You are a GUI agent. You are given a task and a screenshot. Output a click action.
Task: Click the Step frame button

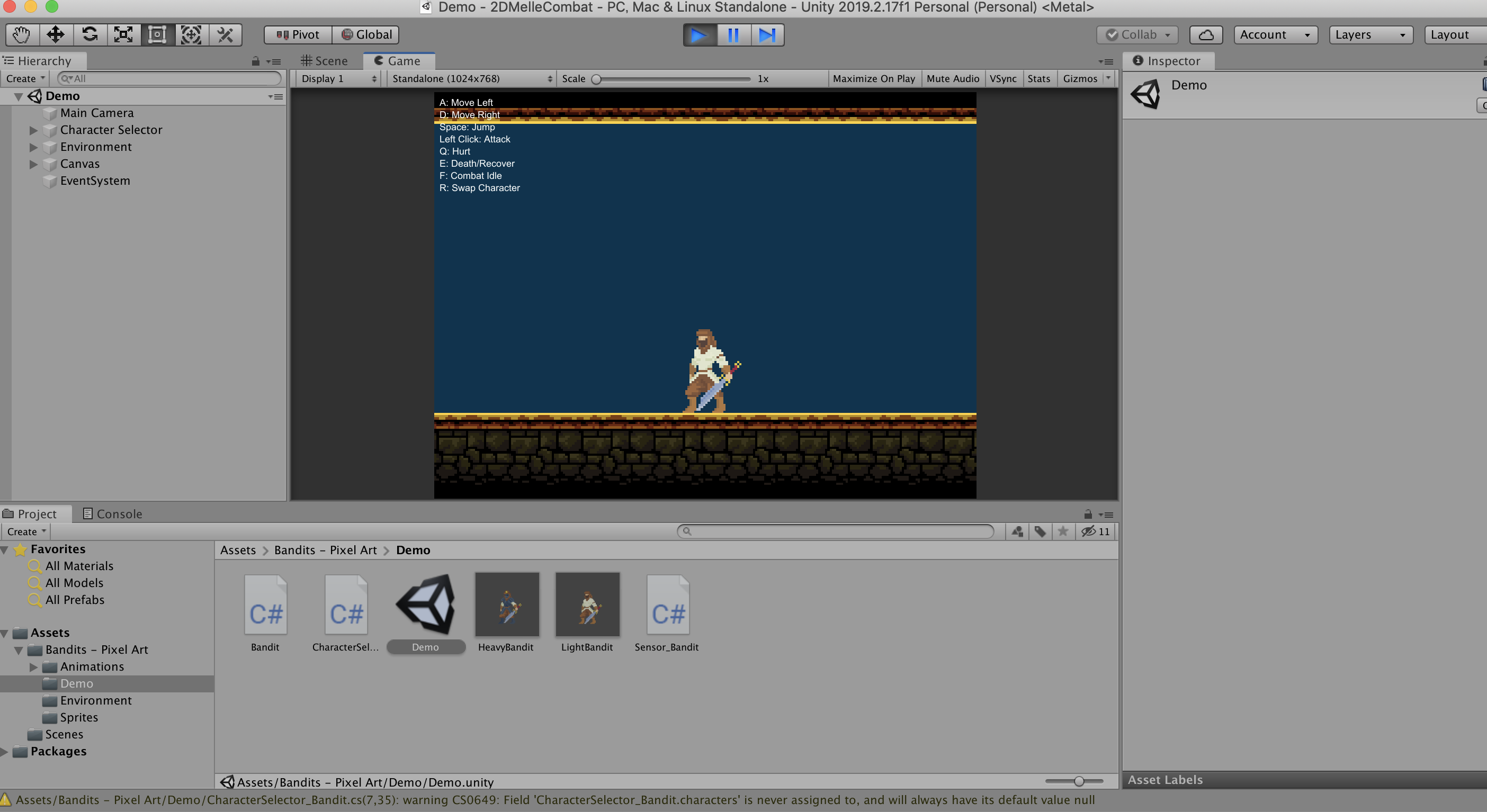767,34
